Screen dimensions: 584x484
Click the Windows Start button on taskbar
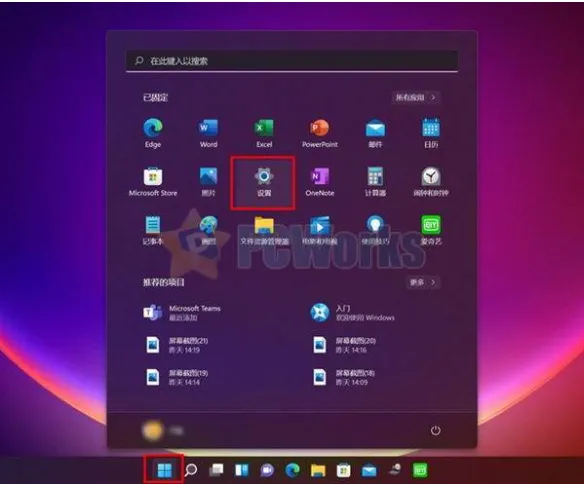pyautogui.click(x=164, y=470)
